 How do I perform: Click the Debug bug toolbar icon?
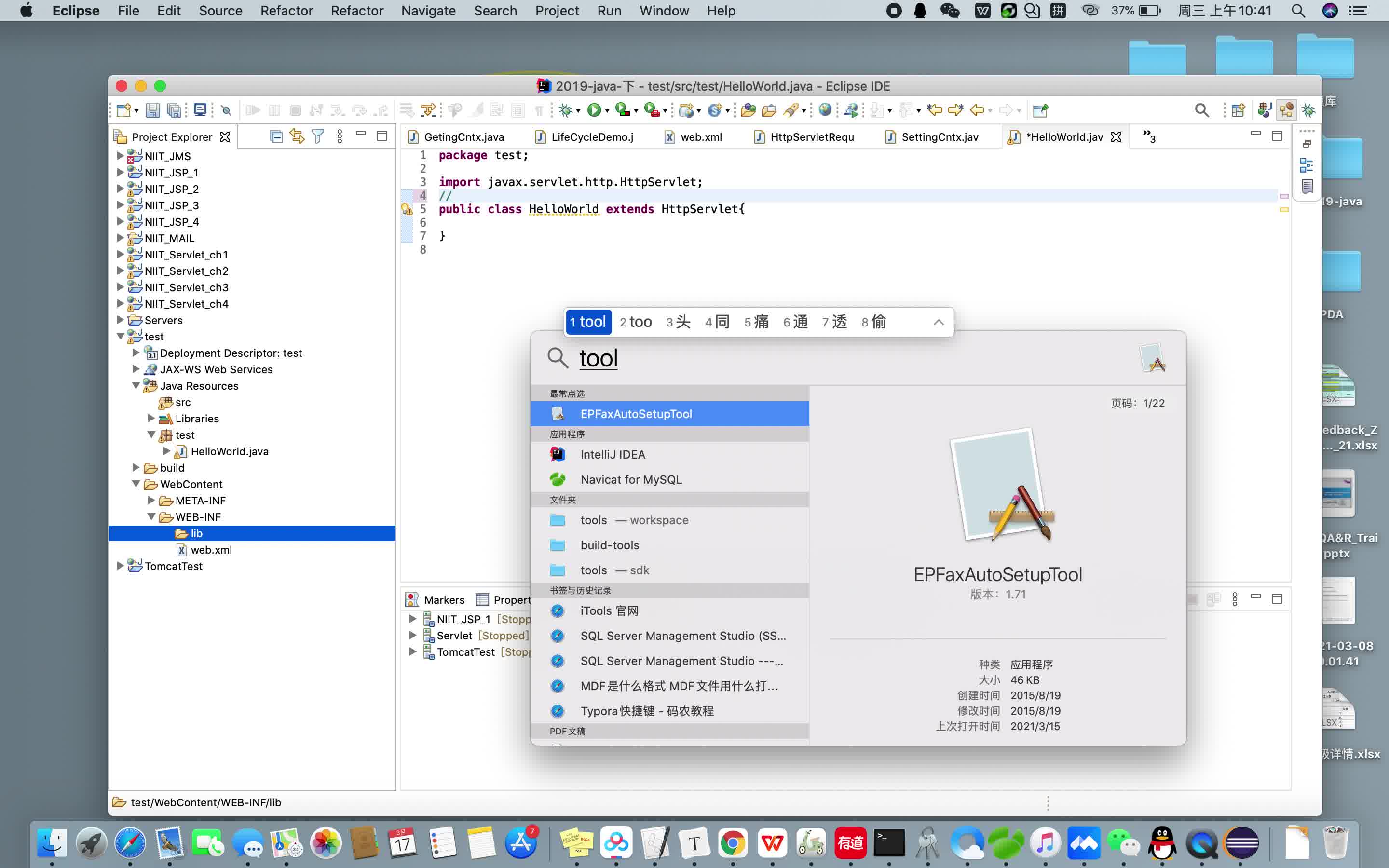point(565,109)
